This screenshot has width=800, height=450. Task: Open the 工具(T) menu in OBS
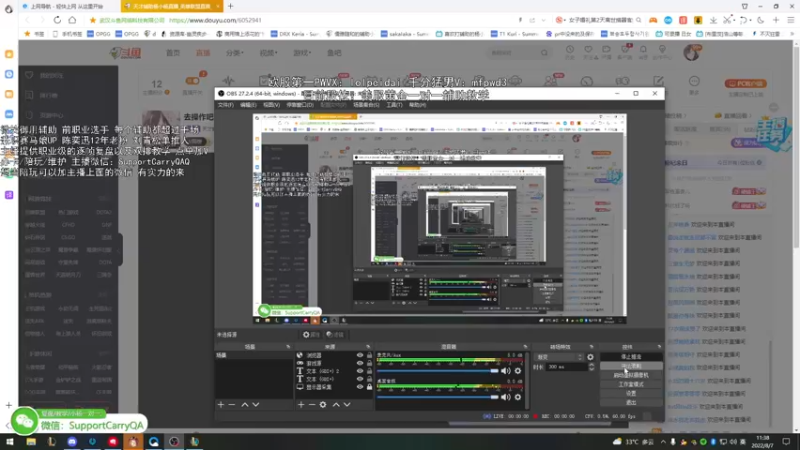pos(394,105)
